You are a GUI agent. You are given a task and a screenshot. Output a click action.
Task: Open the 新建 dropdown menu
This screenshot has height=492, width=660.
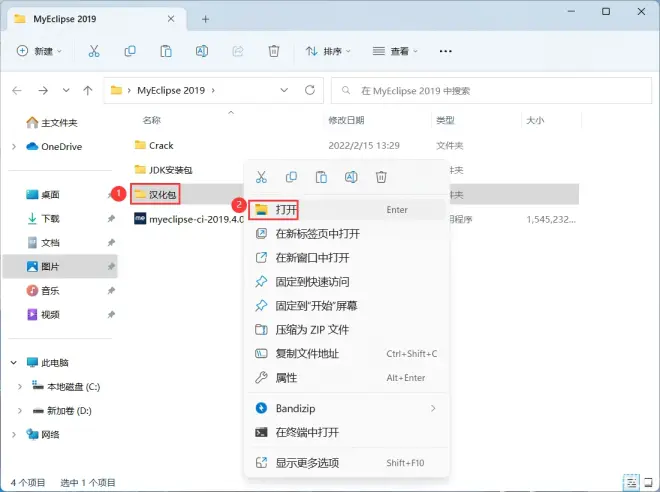pyautogui.click(x=39, y=51)
